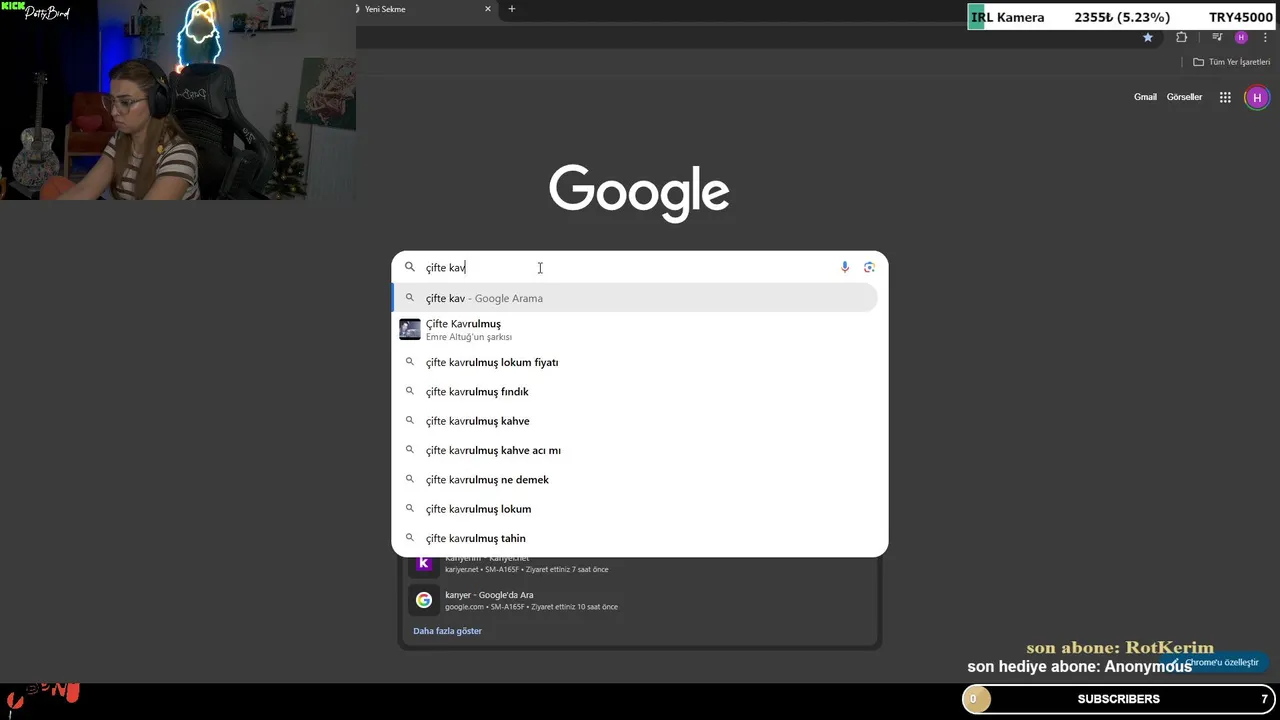The width and height of the screenshot is (1280, 720).
Task: Click the son abone: RotKerim text
Action: (1119, 648)
